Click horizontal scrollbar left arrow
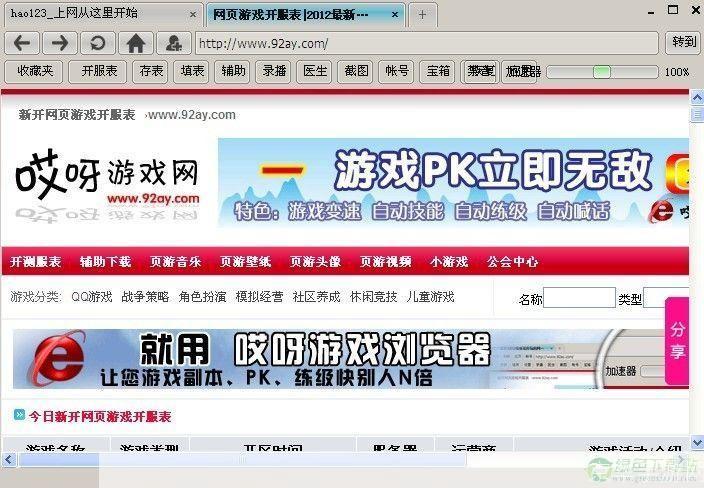 point(9,459)
